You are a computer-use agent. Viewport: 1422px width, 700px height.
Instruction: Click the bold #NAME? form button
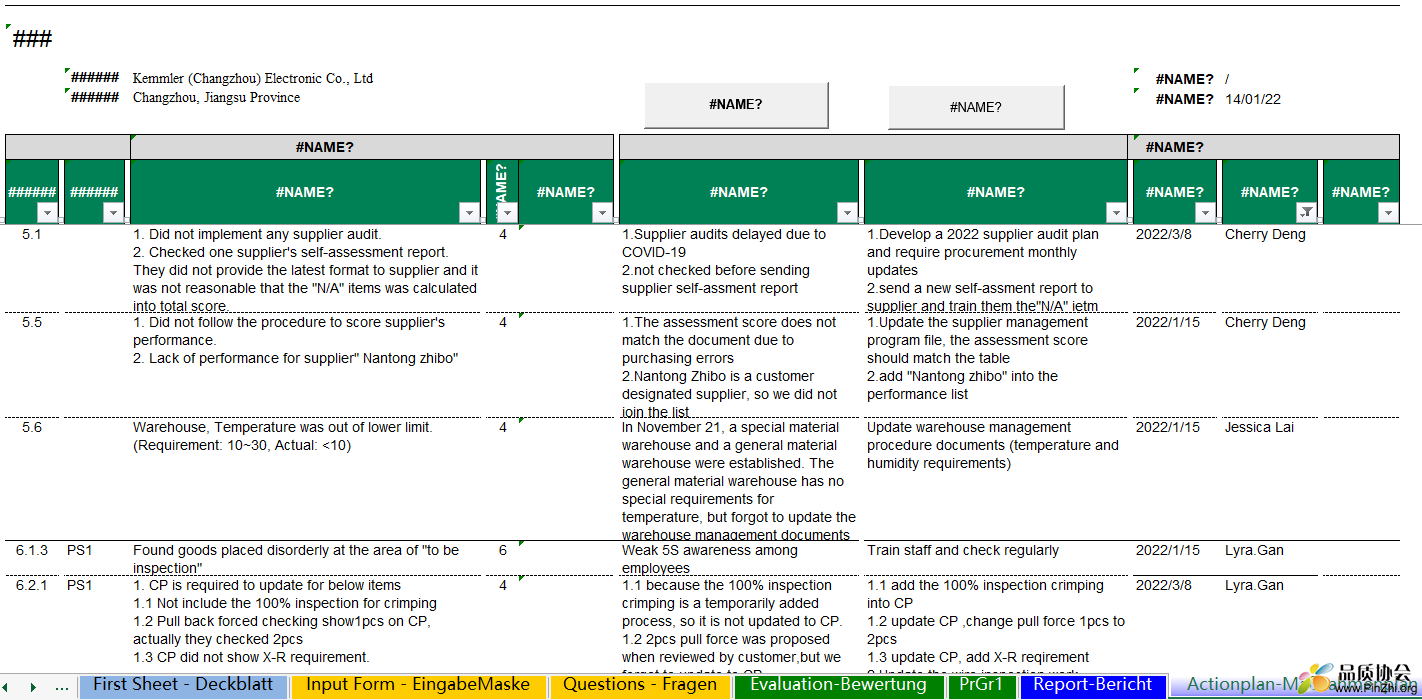[736, 105]
